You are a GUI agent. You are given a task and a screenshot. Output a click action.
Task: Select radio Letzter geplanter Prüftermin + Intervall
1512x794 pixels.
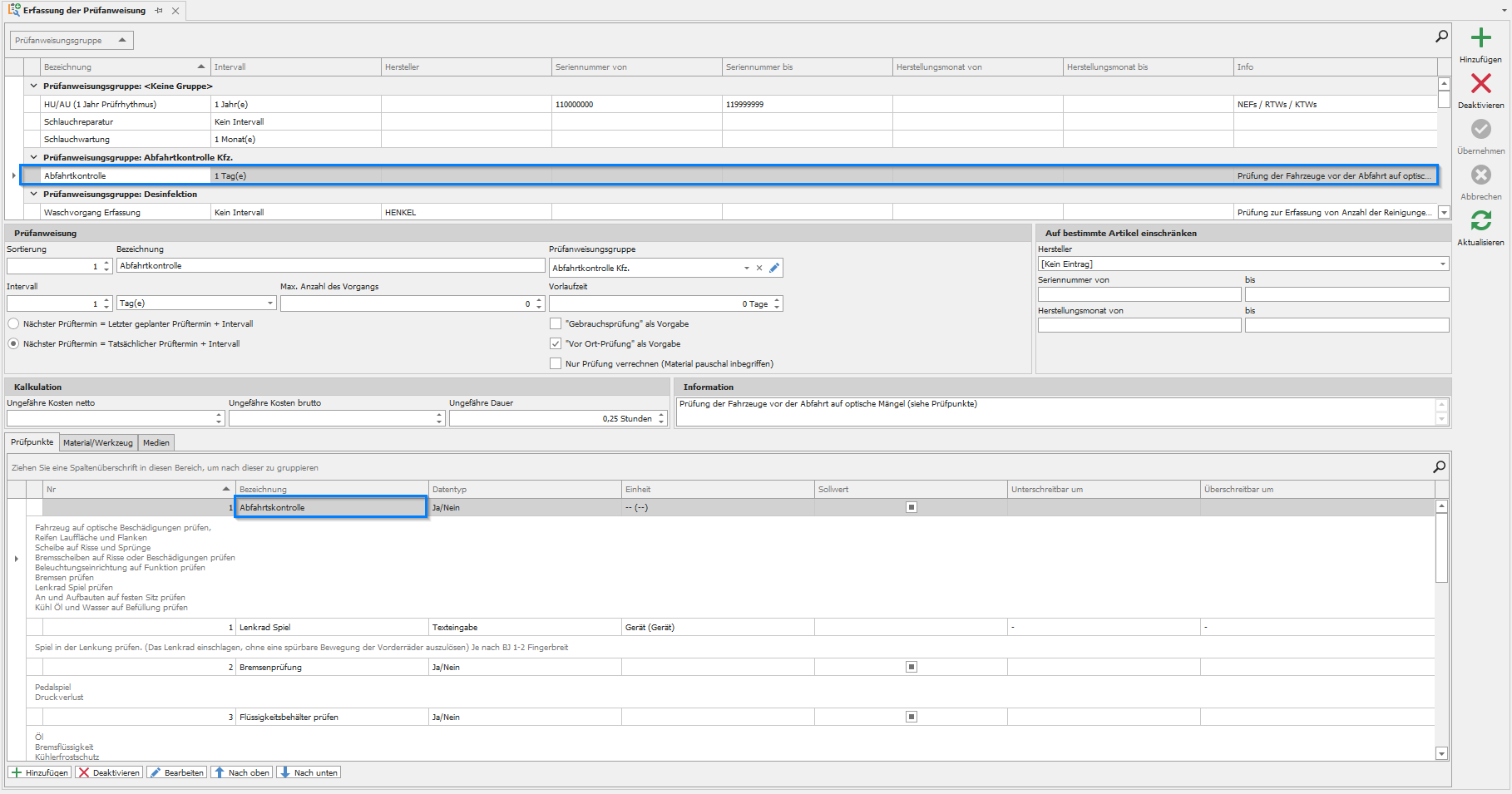coord(13,324)
